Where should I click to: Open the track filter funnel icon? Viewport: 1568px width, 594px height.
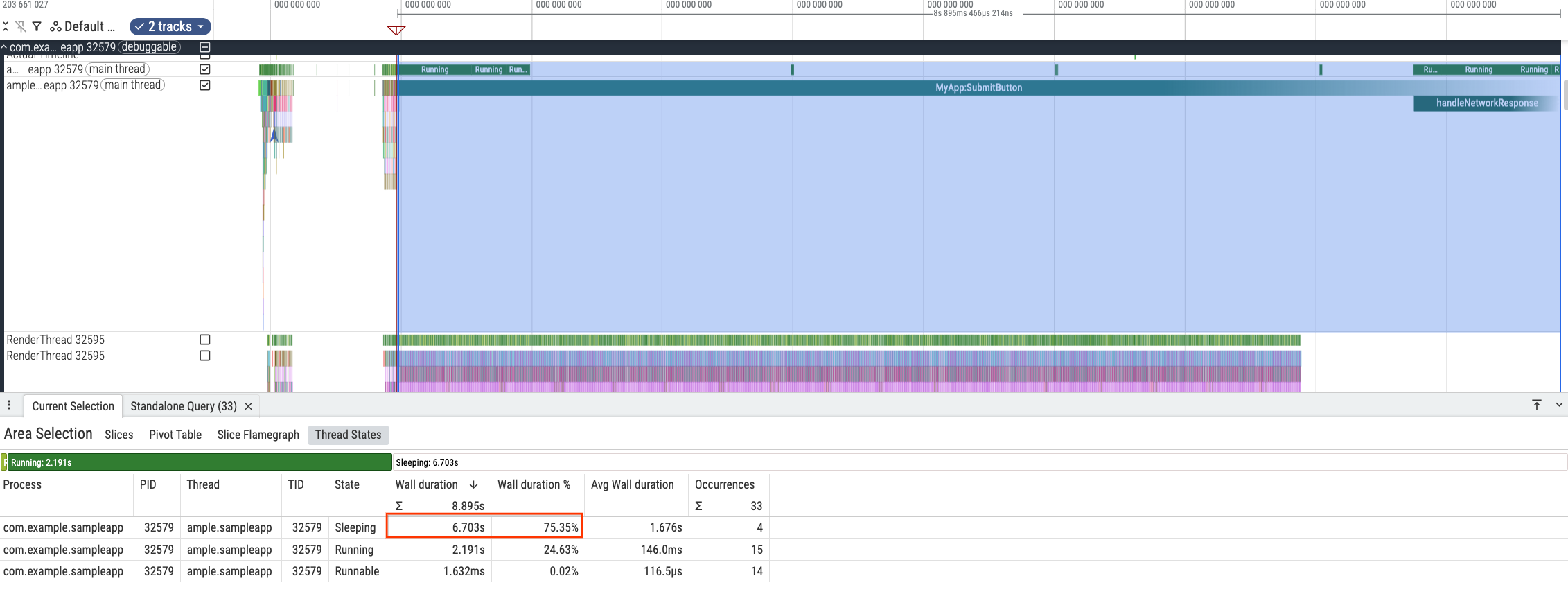click(37, 27)
